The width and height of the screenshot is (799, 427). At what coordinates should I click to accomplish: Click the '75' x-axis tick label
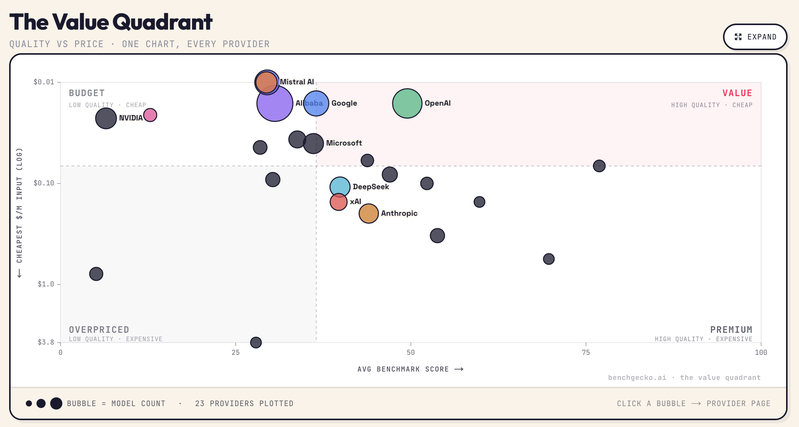coord(585,352)
